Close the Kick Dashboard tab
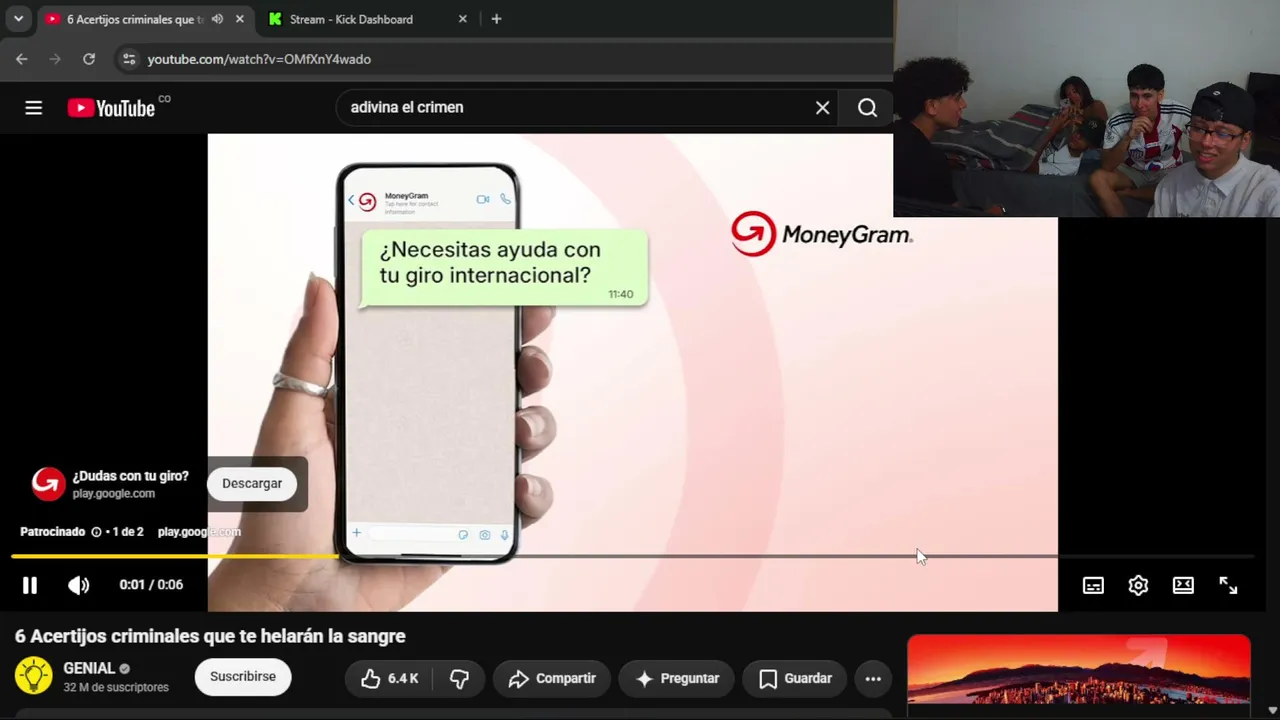The width and height of the screenshot is (1280, 720). point(462,19)
